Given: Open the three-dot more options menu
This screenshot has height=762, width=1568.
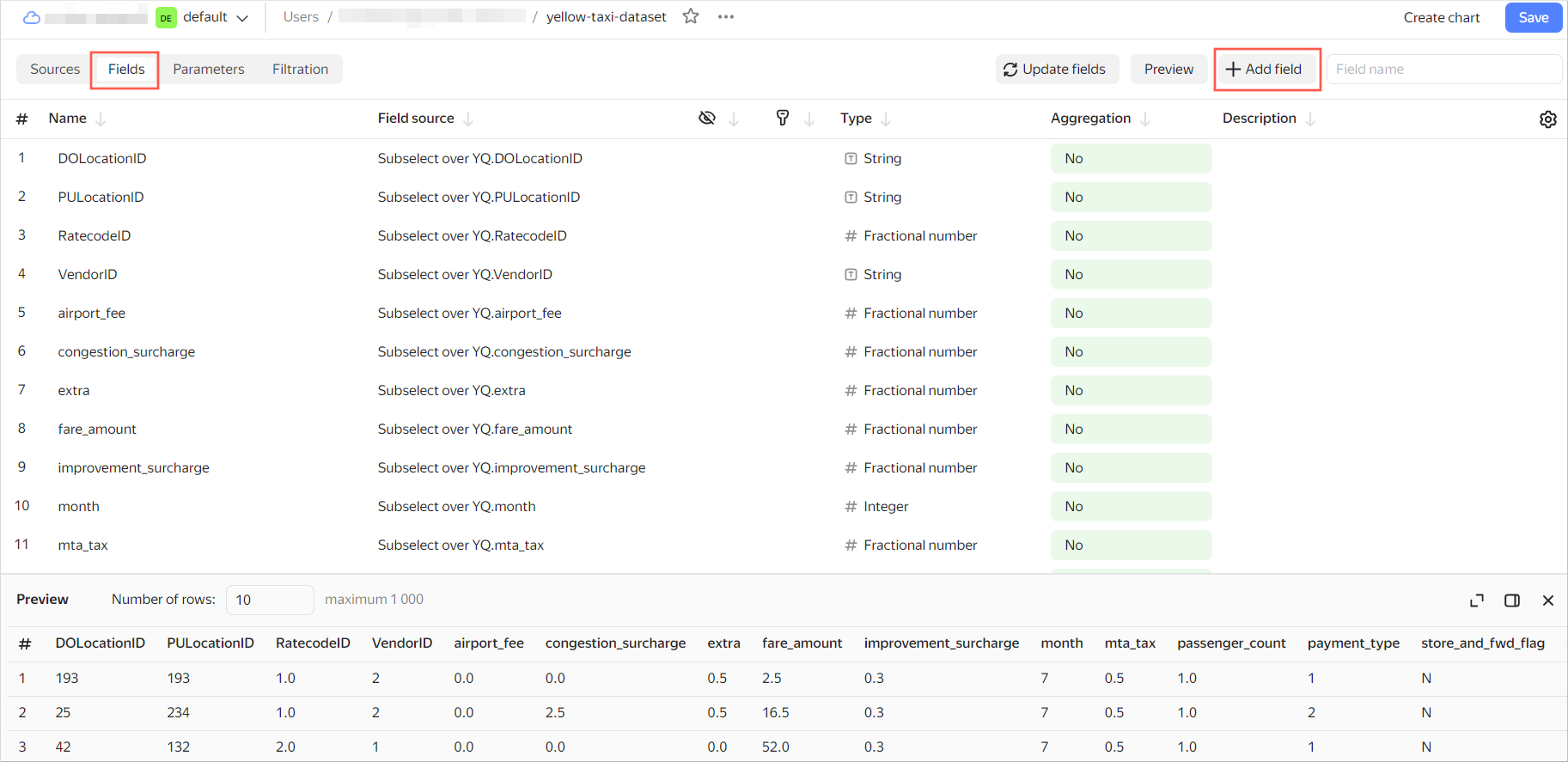Looking at the screenshot, I should [x=726, y=16].
